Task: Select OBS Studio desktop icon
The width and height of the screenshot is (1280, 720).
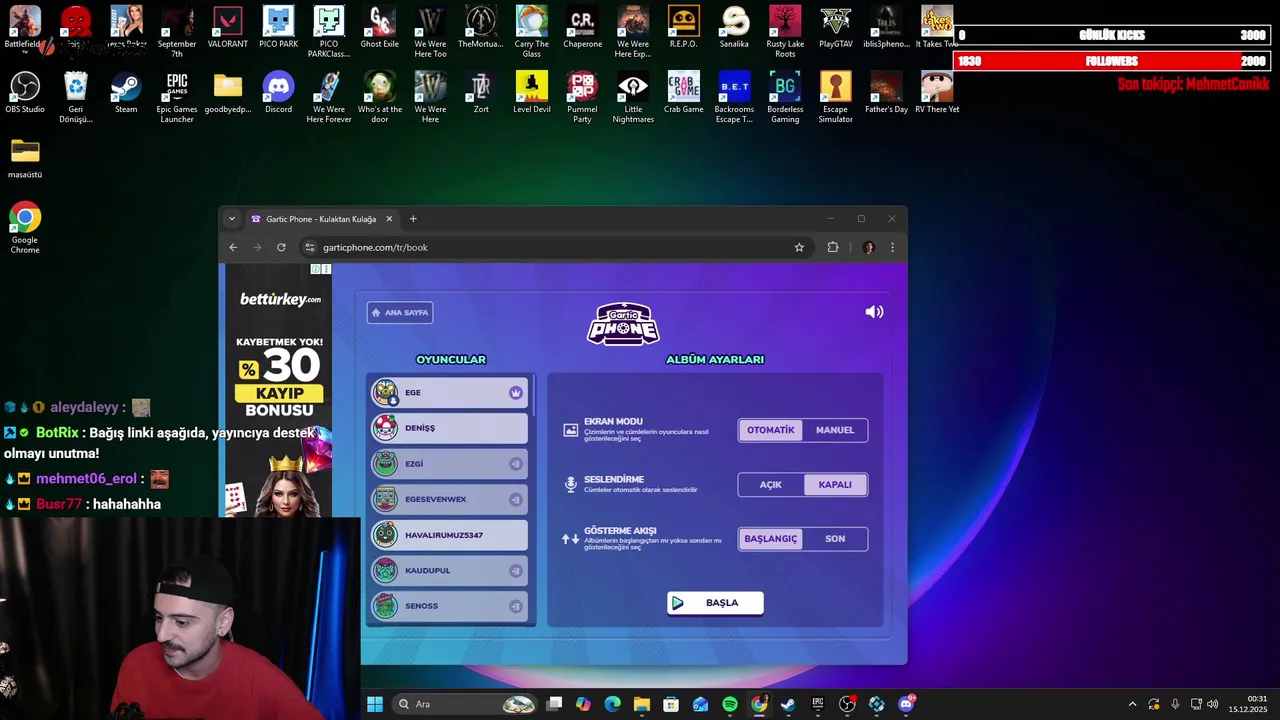Action: click(25, 92)
